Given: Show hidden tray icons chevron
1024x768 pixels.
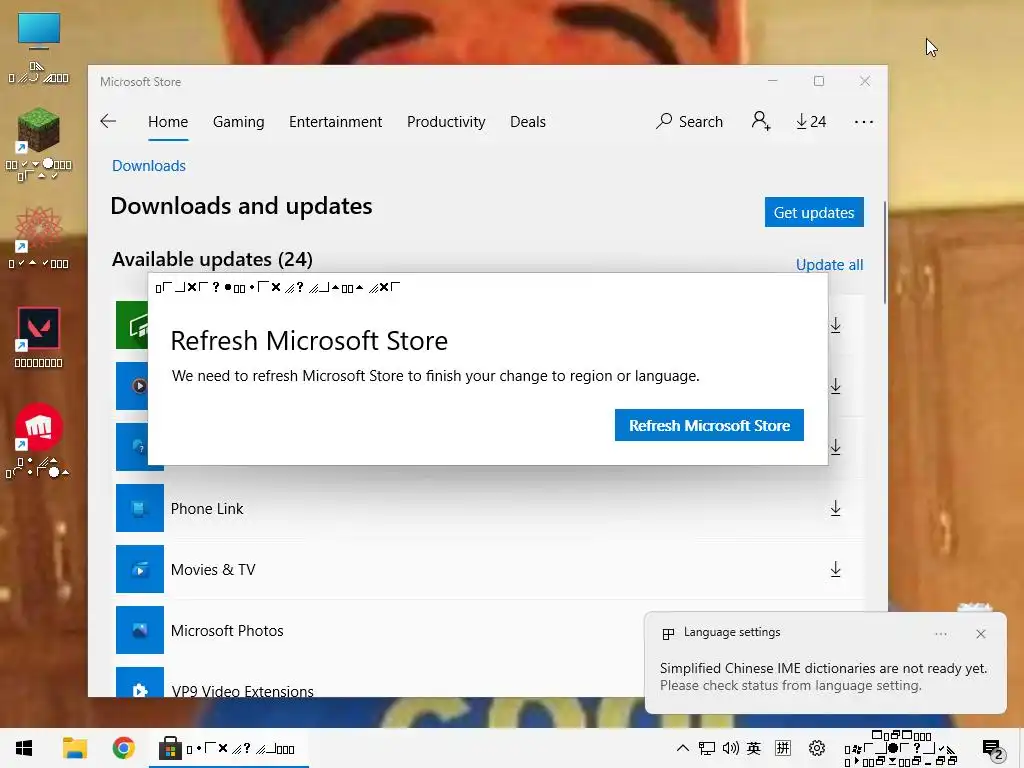Looking at the screenshot, I should tap(682, 748).
